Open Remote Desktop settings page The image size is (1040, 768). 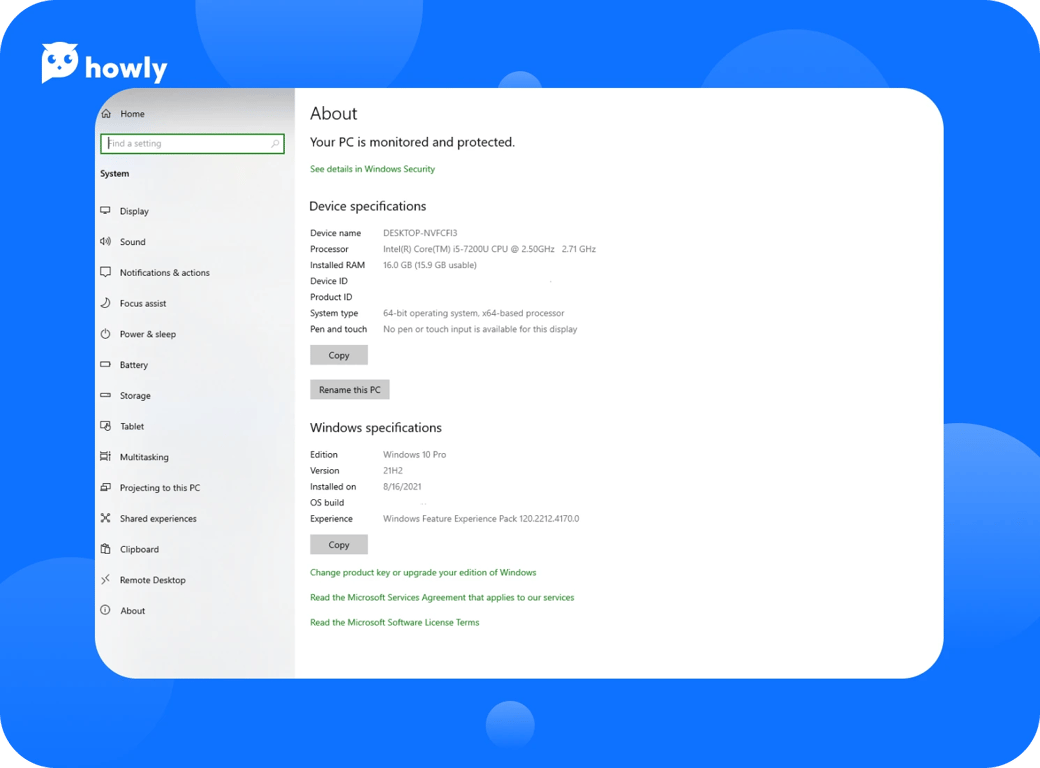pyautogui.click(x=152, y=580)
